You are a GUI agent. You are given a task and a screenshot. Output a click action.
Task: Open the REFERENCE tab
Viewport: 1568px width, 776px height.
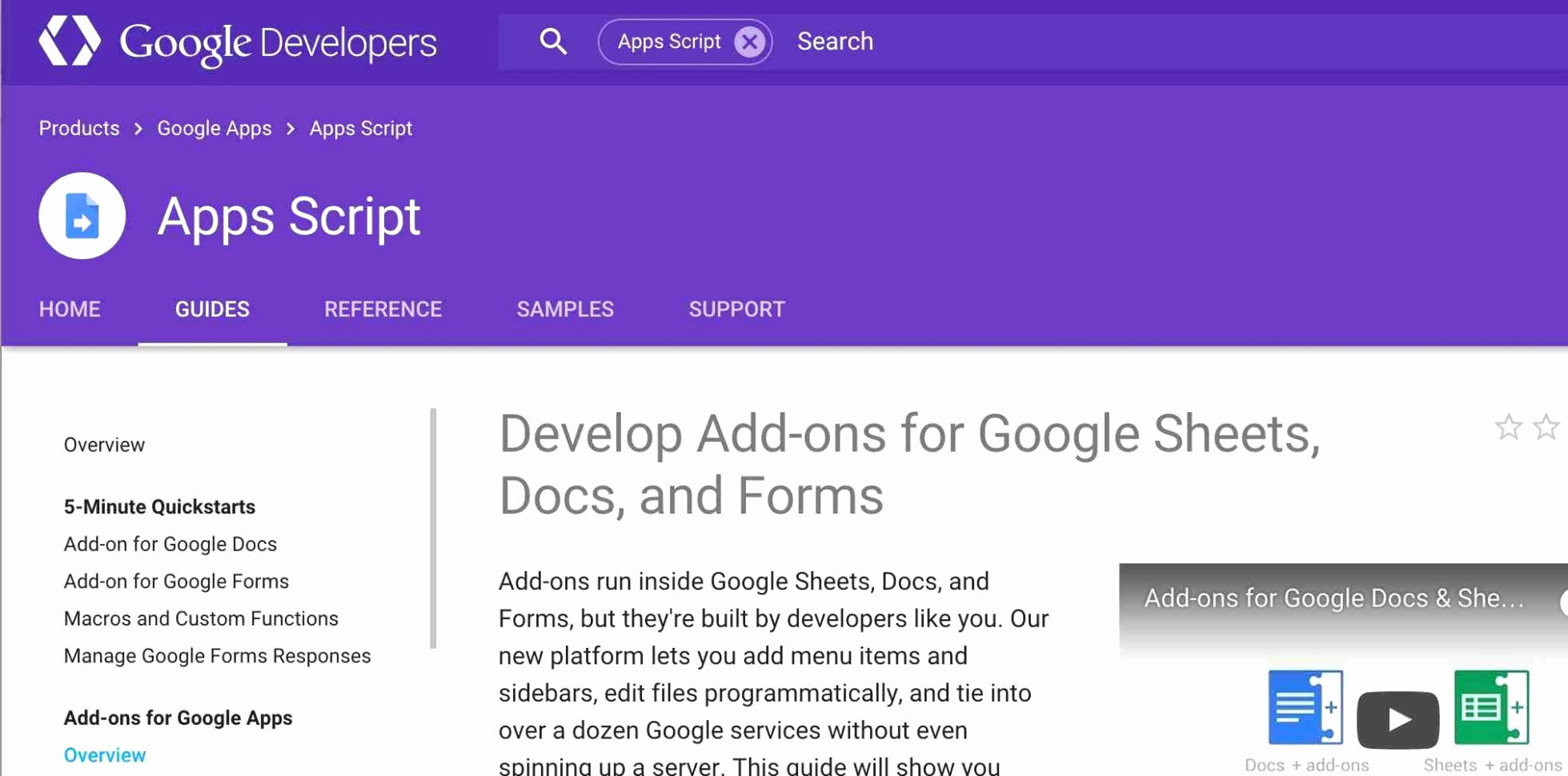point(383,310)
